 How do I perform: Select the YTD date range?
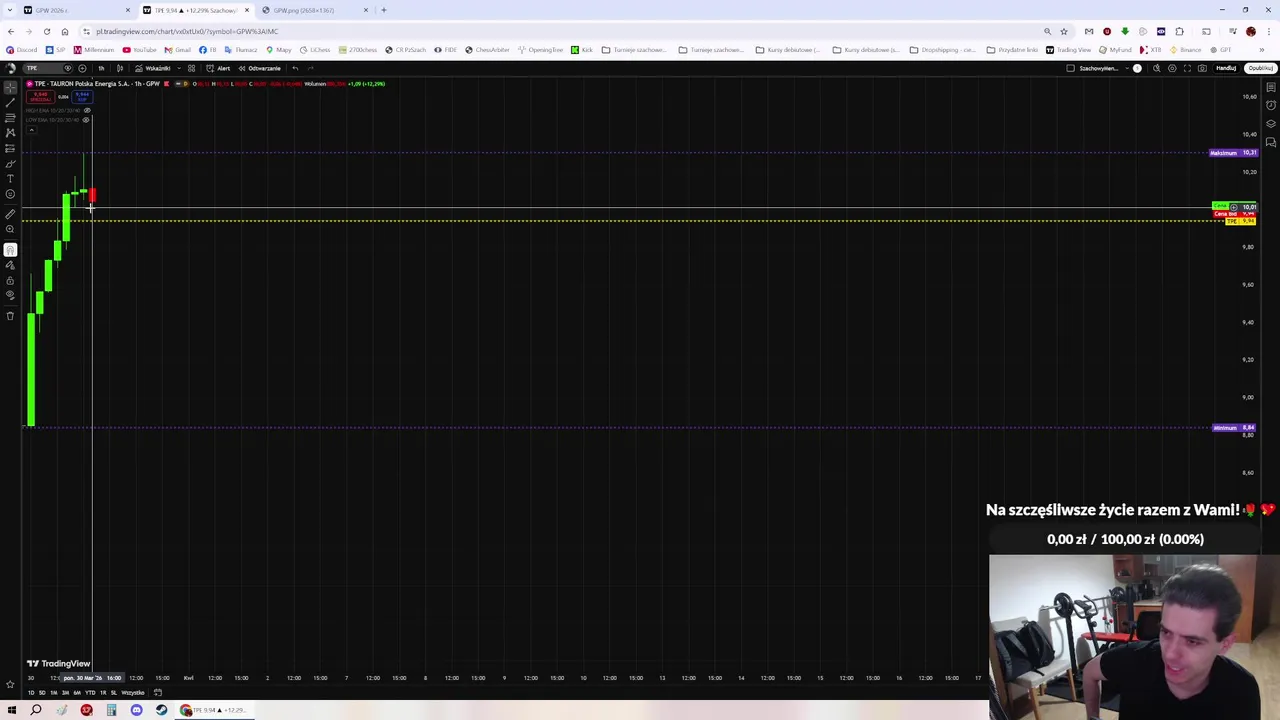point(90,693)
